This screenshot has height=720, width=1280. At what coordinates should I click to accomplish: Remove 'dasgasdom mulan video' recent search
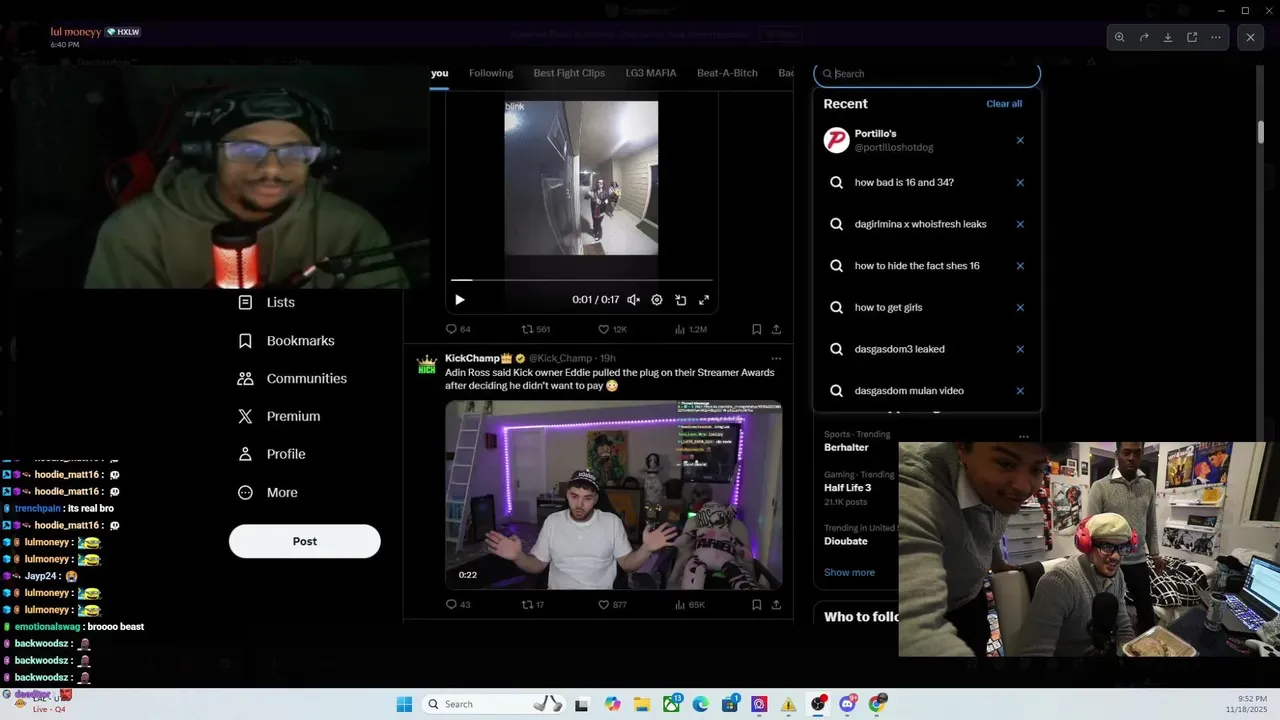[1020, 391]
